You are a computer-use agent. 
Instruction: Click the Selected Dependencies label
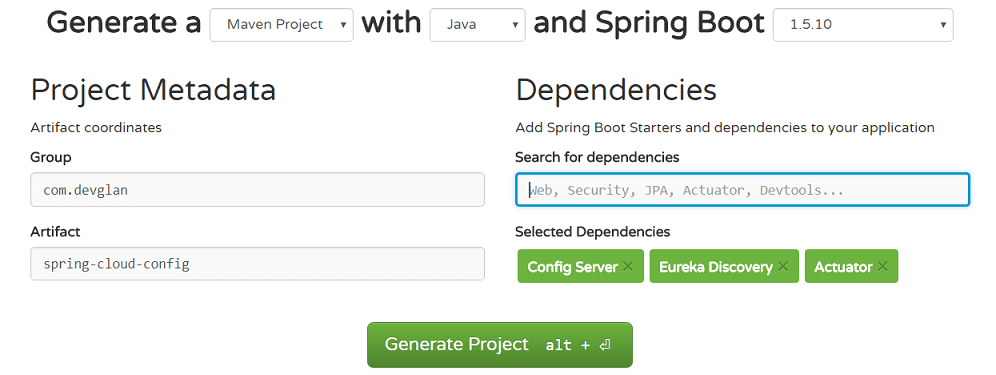click(x=592, y=232)
